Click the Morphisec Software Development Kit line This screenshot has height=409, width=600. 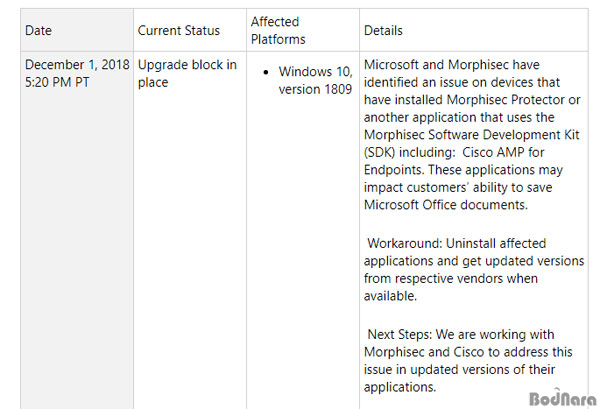[x=471, y=135]
